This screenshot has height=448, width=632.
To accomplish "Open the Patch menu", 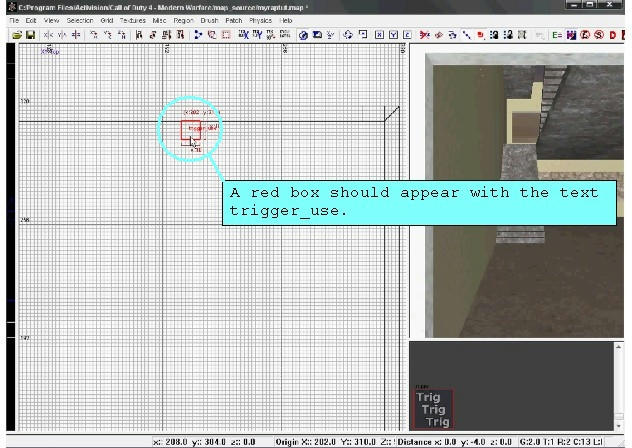I will (x=233, y=20).
